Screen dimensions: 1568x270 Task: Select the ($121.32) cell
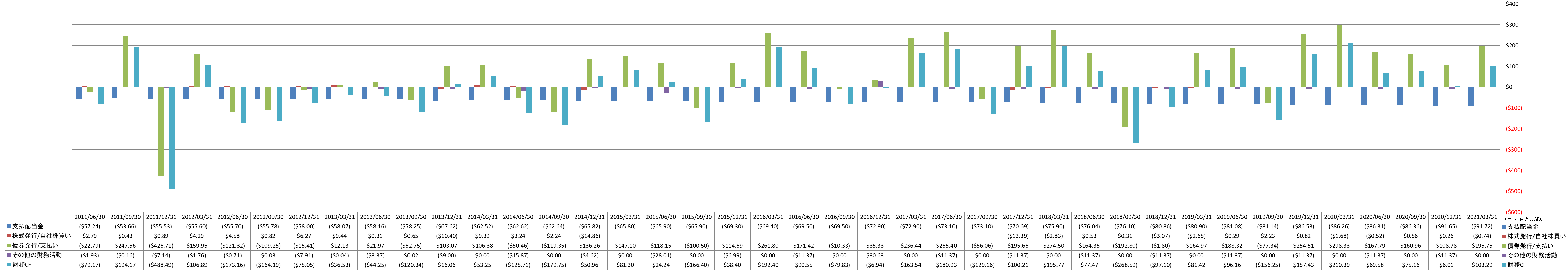[232, 246]
